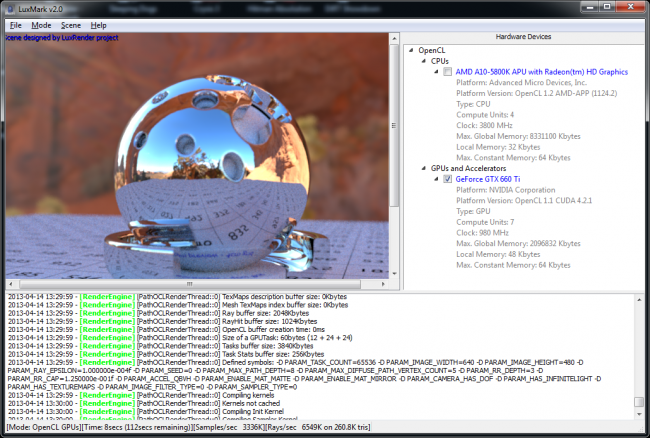Viewport: 650px width, 438px height.
Task: Maximize the LuxMark window
Action: [607, 7]
